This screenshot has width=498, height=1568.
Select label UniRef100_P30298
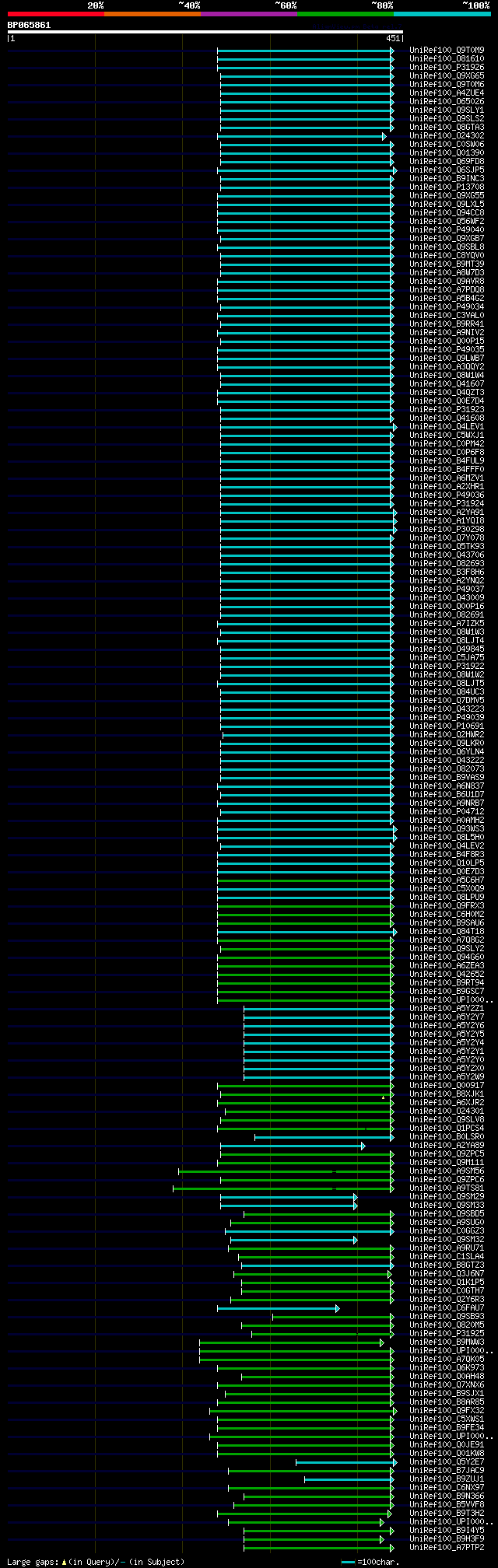coord(447,530)
